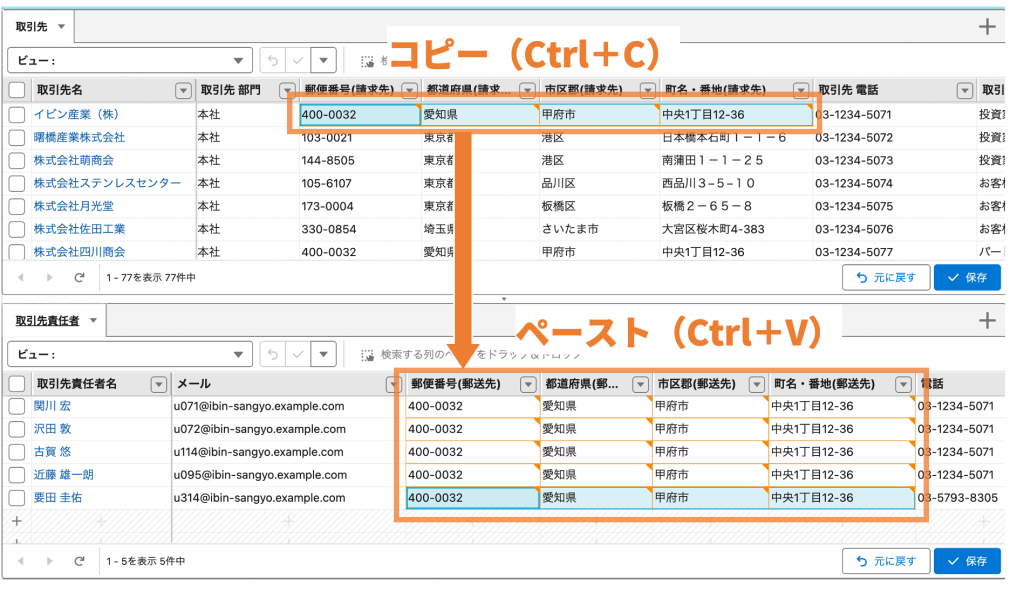This screenshot has height=593, width=1024.
Task: Open the ビュー dropdown in the 取引先 panel
Action: coord(130,60)
